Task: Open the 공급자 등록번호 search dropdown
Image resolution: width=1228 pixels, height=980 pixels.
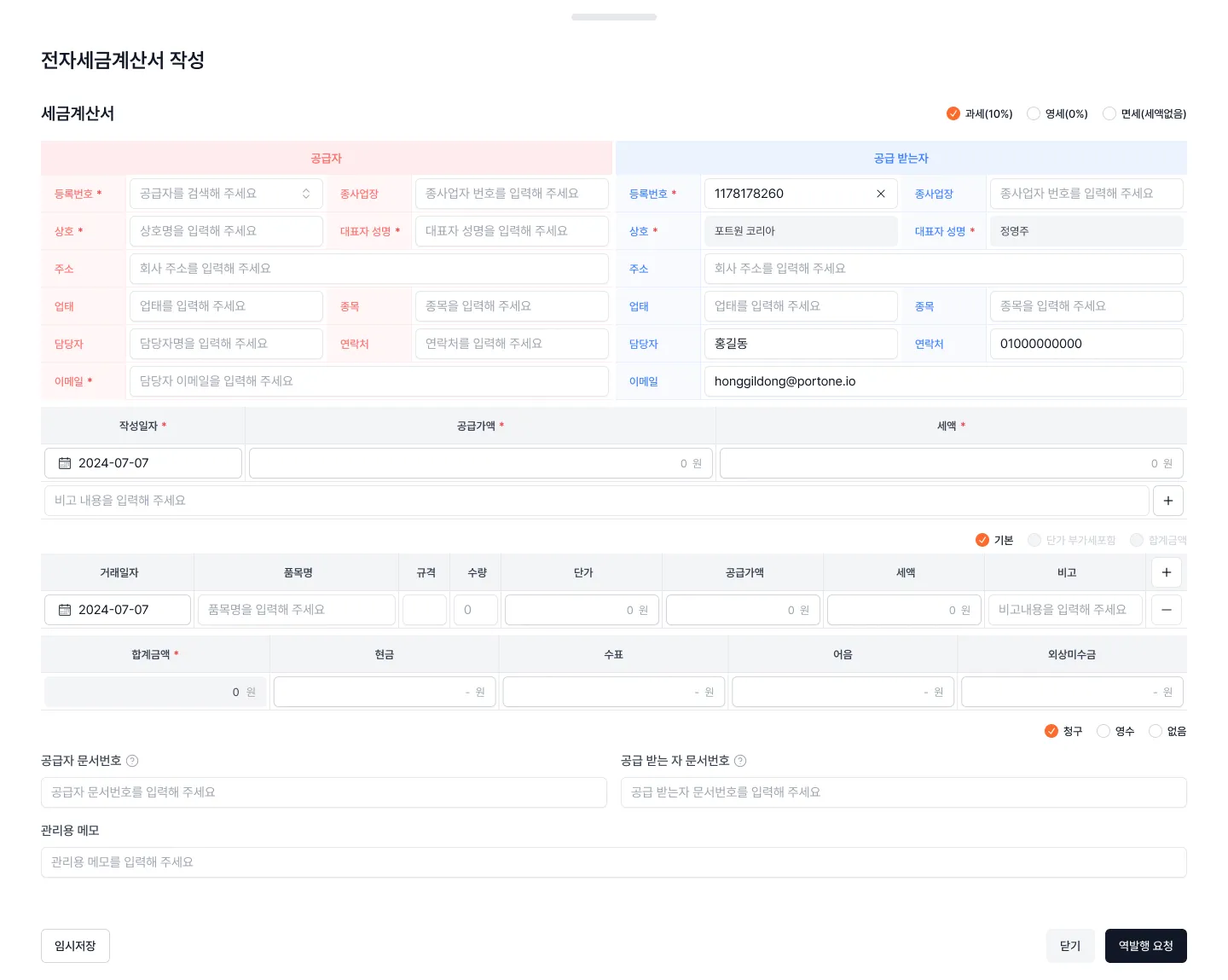Action: tap(225, 194)
